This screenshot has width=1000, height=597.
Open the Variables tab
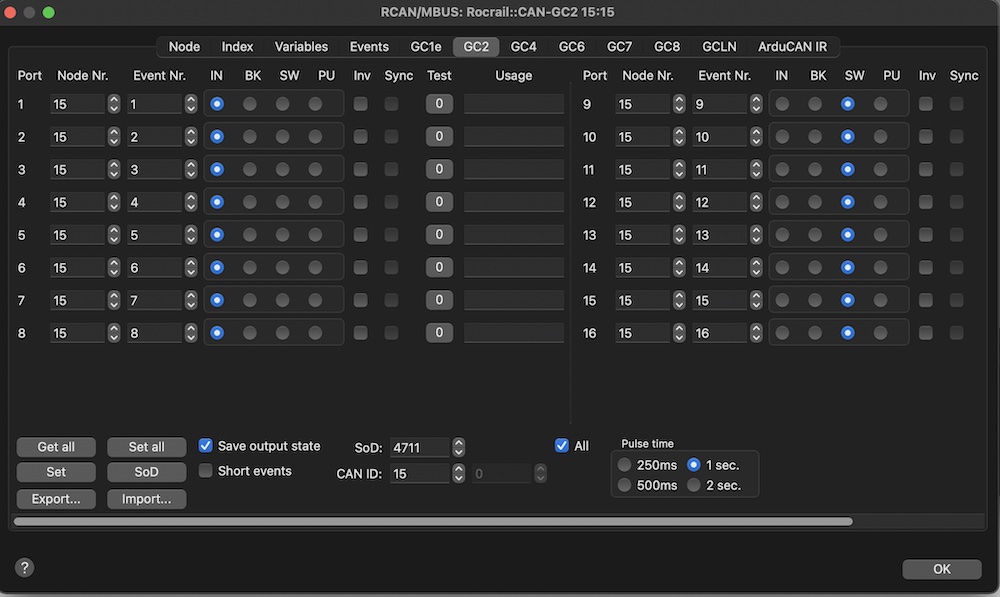[301, 46]
